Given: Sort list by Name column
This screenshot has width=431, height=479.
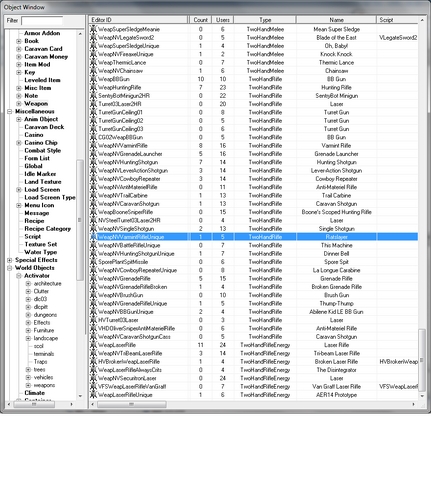Looking at the screenshot, I should [x=336, y=20].
